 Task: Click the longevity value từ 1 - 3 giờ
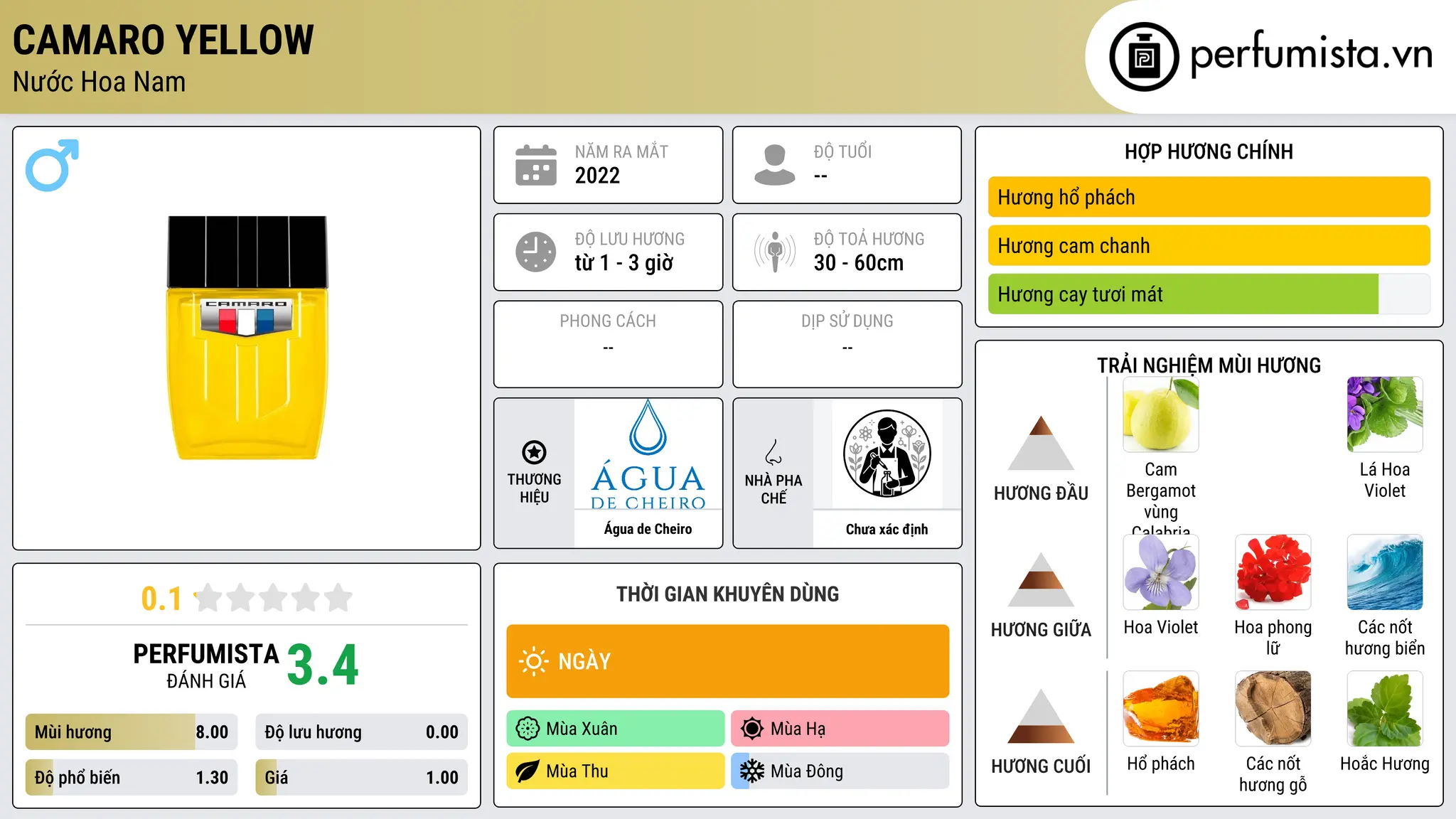623,263
